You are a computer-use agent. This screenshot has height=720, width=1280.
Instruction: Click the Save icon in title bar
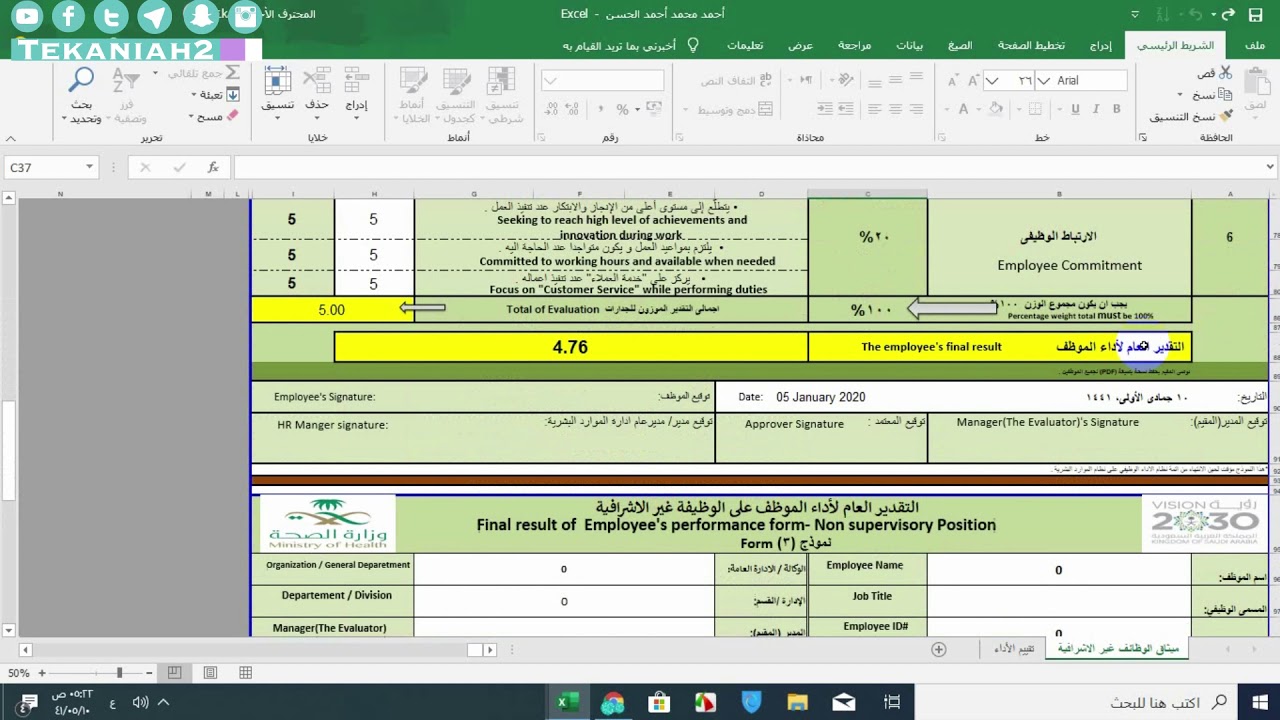[1255, 14]
